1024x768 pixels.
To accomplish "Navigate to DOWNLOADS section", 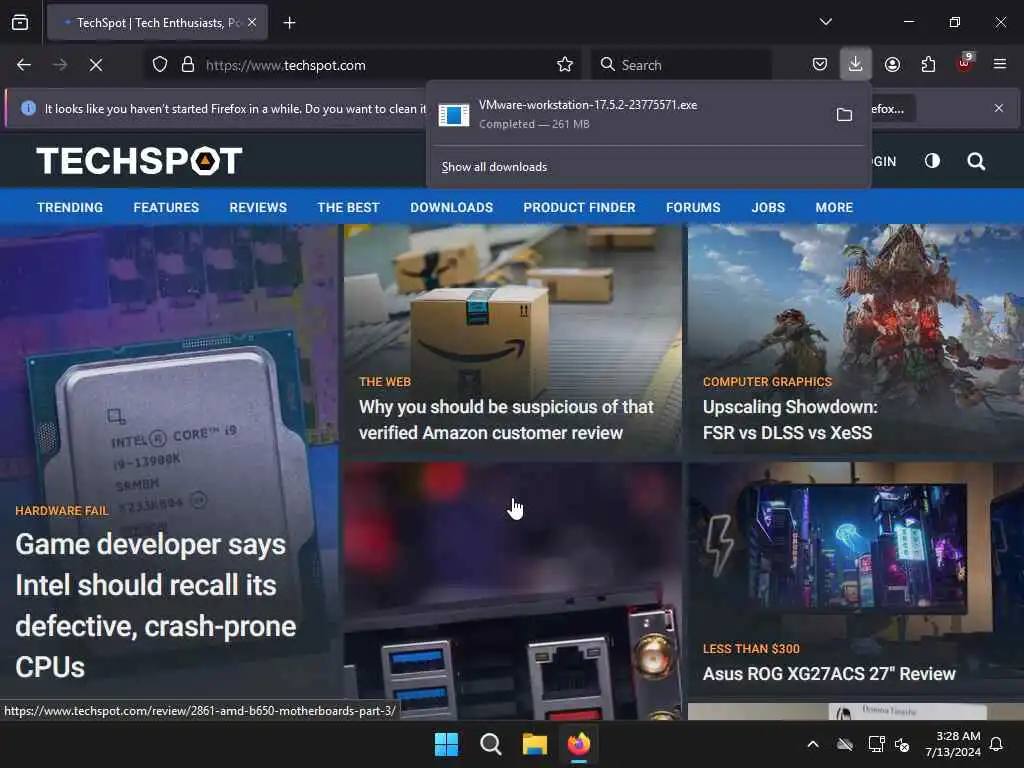I will (451, 208).
